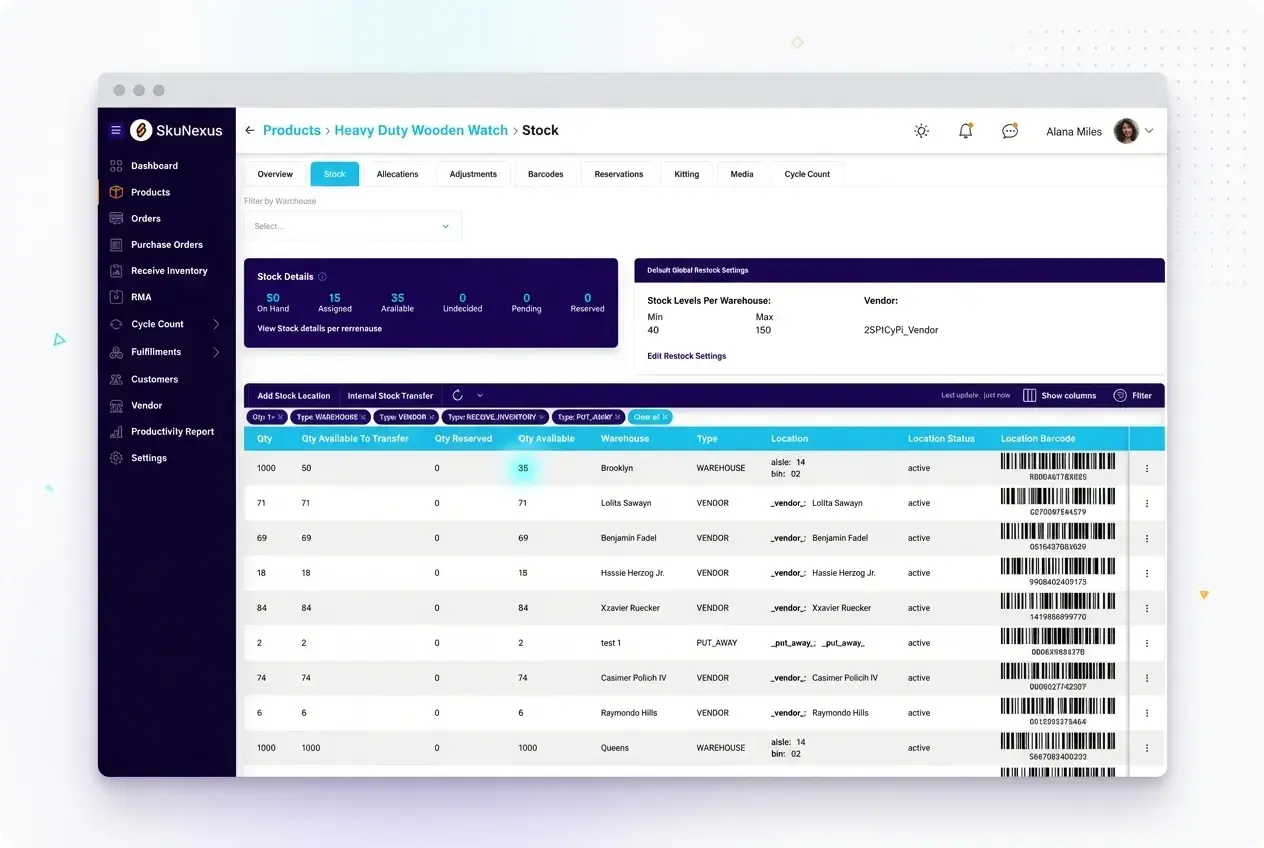Toggle the theme brightness icon
Image resolution: width=1264 pixels, height=848 pixels.
[921, 130]
